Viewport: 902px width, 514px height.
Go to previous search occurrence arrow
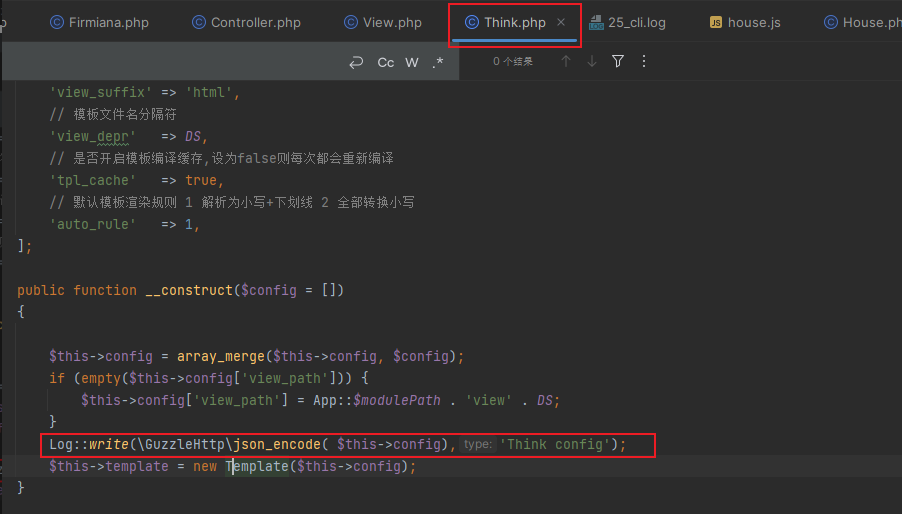566,61
